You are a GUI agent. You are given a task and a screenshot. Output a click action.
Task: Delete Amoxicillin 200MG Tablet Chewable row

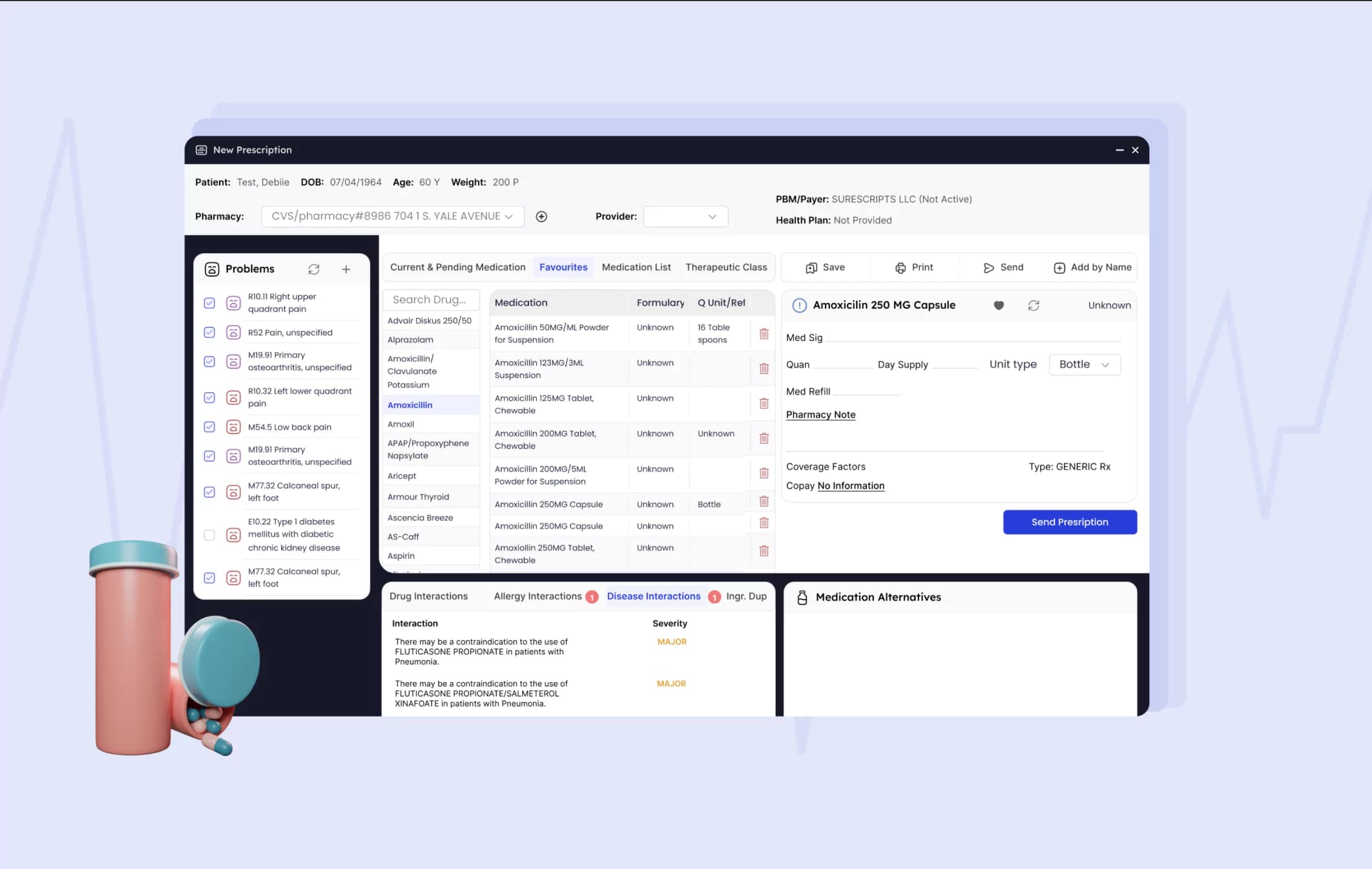tap(764, 438)
